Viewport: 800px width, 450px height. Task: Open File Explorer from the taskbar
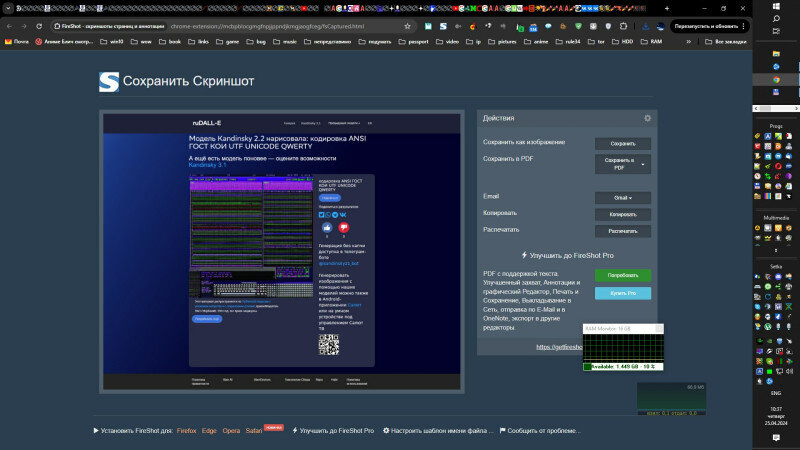pyautogui.click(x=776, y=54)
